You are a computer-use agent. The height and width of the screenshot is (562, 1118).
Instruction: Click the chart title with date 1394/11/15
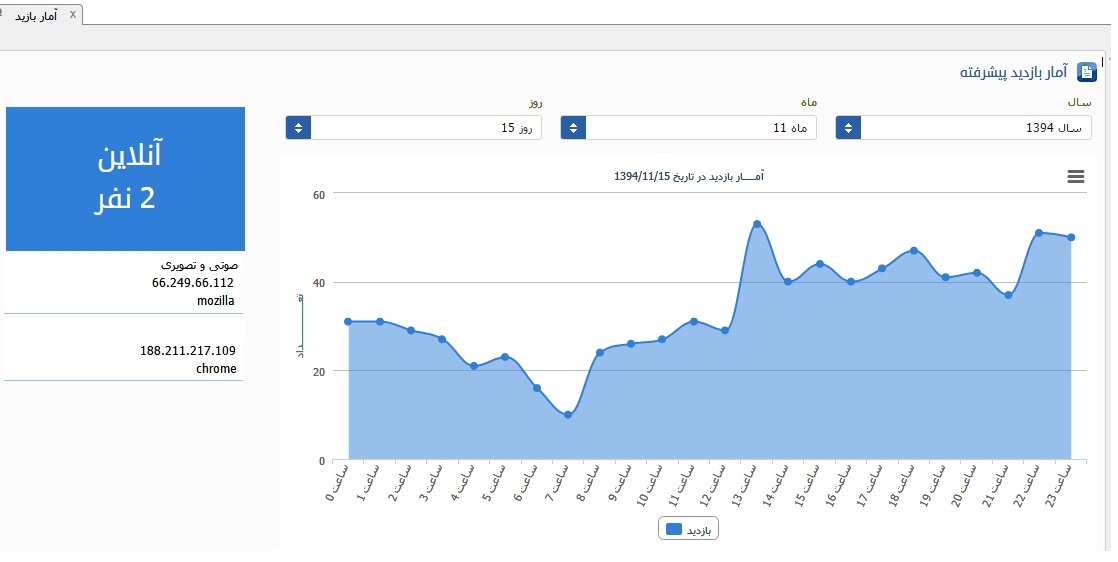pos(689,177)
